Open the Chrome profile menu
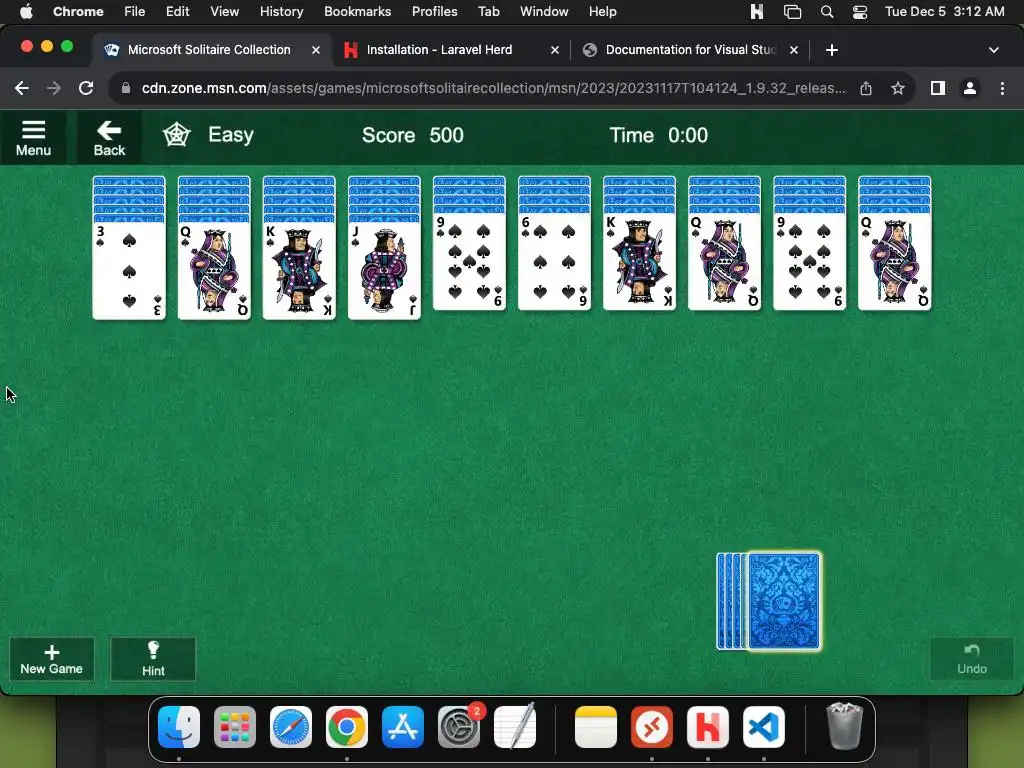The height and width of the screenshot is (768, 1024). coord(970,88)
